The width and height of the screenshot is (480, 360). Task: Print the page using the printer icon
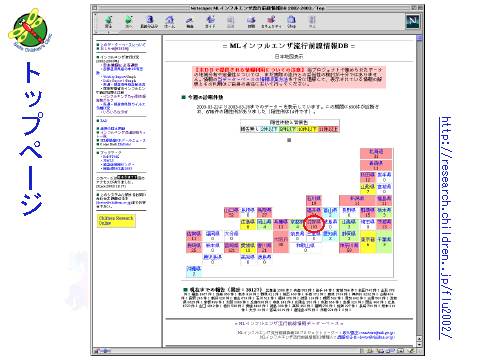click(251, 22)
